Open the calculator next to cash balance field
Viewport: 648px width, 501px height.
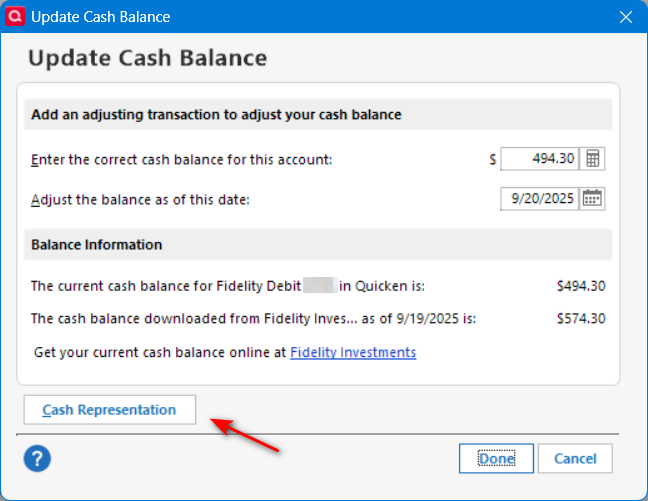click(592, 159)
